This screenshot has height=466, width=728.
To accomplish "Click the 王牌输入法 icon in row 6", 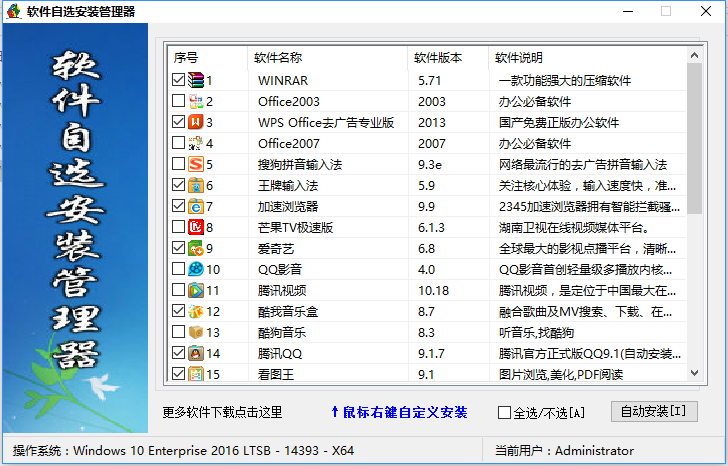I will [196, 185].
